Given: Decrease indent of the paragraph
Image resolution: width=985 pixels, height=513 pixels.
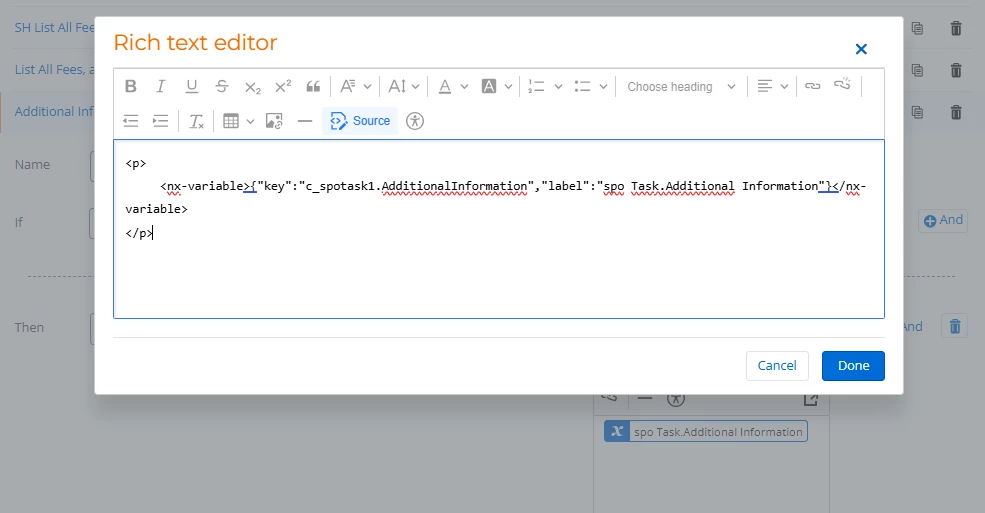Looking at the screenshot, I should tap(131, 121).
